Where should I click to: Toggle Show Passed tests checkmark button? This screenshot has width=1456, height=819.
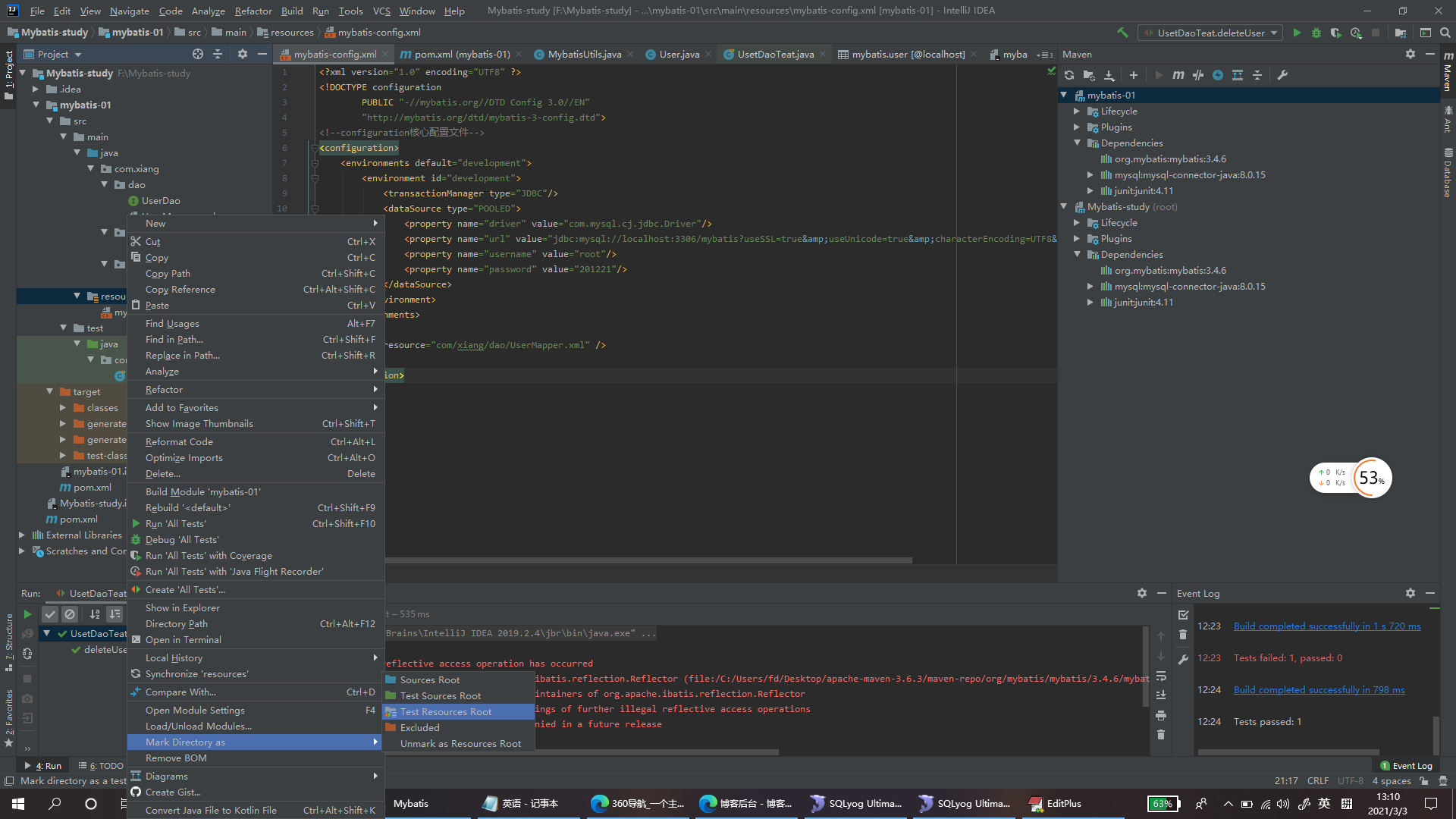50,614
